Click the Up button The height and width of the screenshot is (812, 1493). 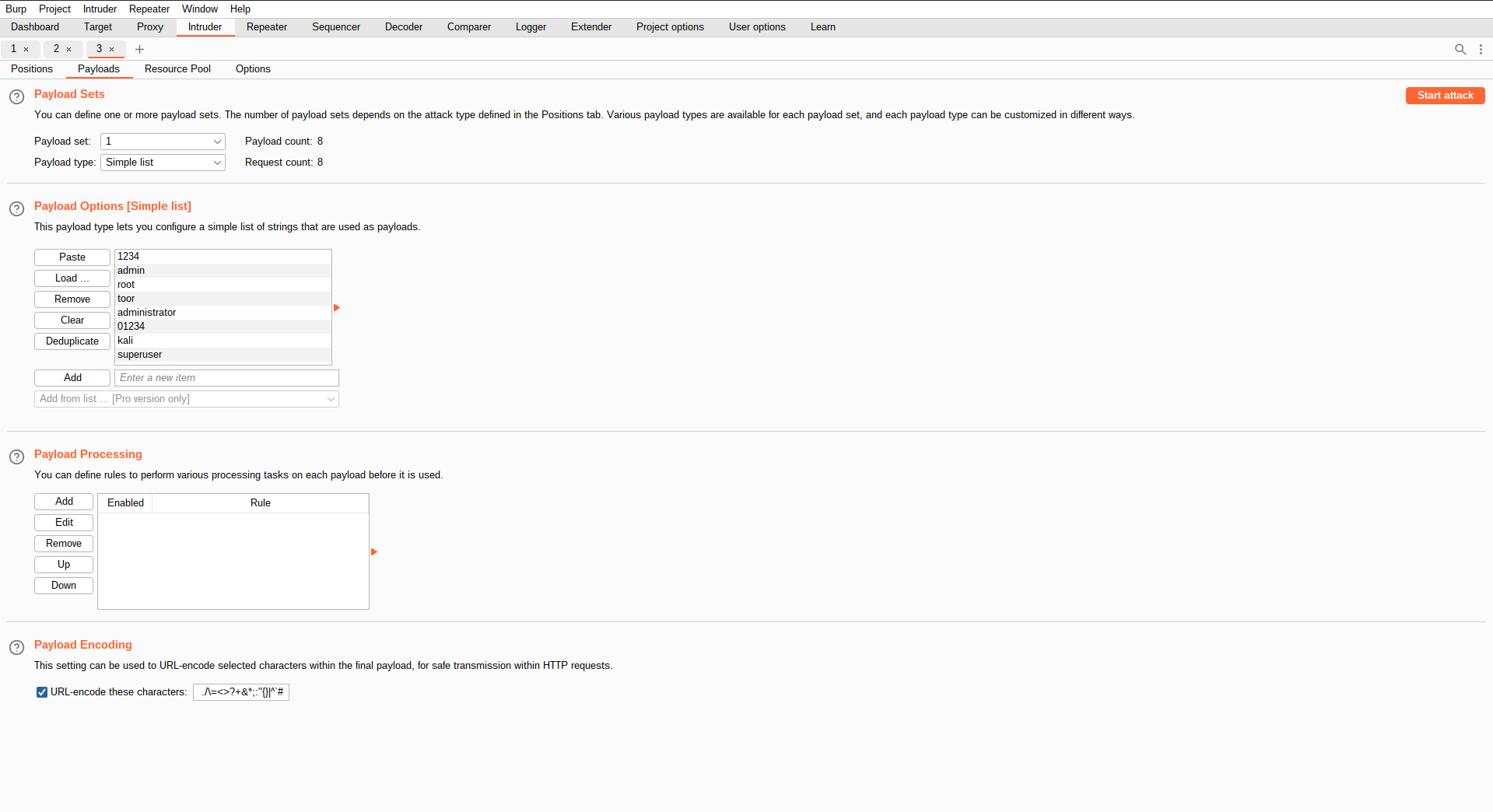coord(64,565)
